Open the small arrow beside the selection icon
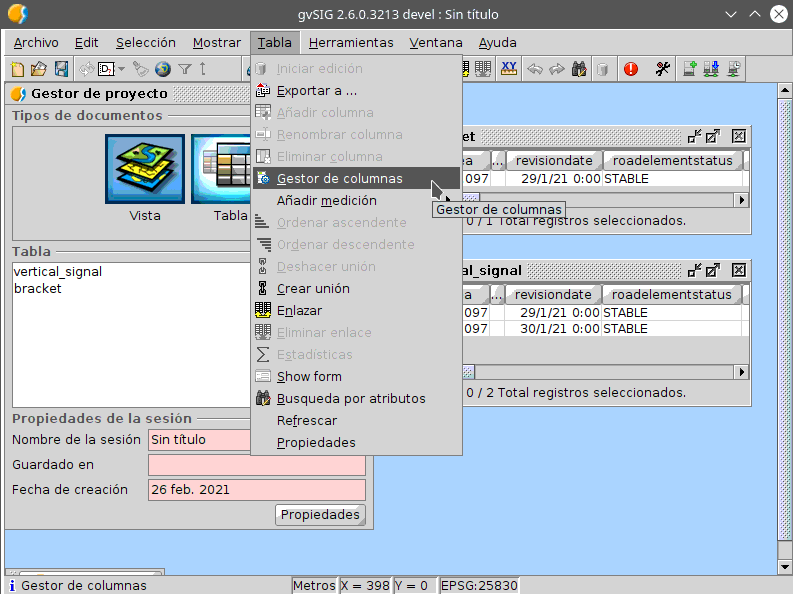Viewport: 793px width, 594px height. 121,69
